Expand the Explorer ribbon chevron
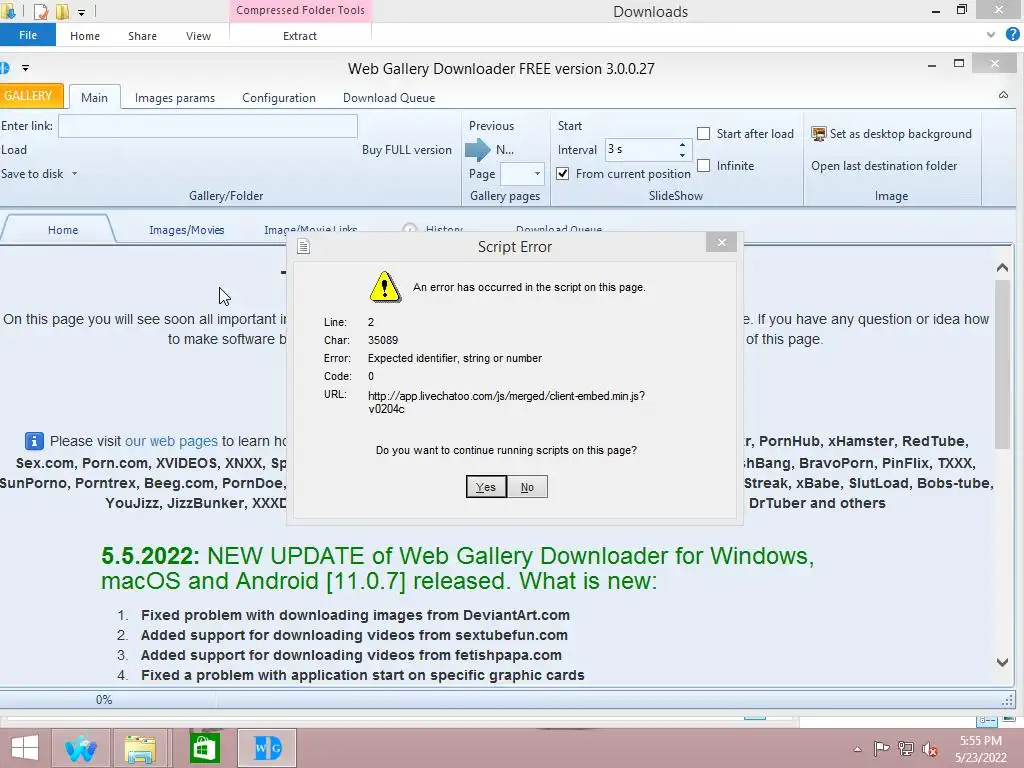This screenshot has height=768, width=1024. (x=991, y=35)
